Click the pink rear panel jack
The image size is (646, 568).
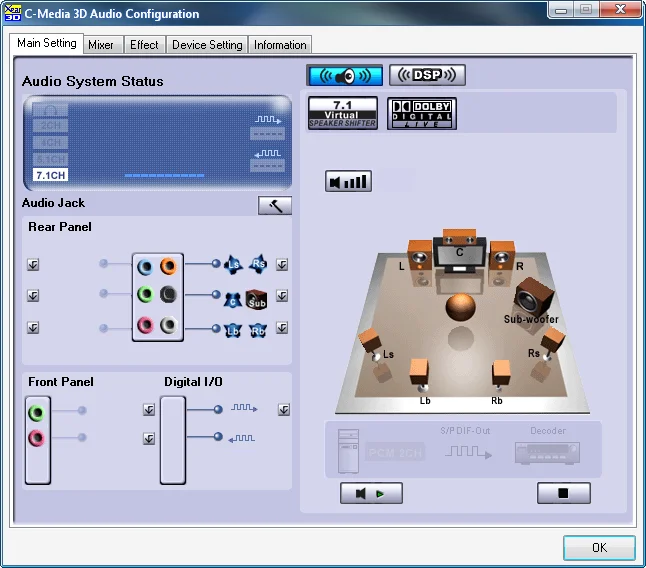pyautogui.click(x=145, y=325)
